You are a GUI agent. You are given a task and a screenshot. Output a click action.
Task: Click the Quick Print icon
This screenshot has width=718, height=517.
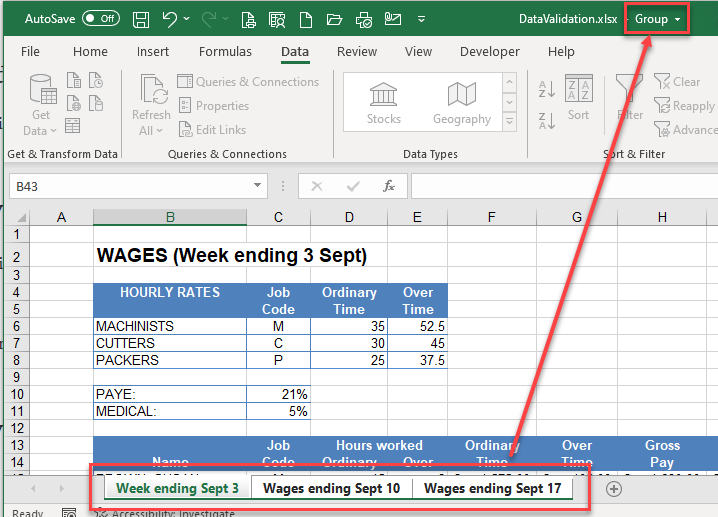click(364, 20)
